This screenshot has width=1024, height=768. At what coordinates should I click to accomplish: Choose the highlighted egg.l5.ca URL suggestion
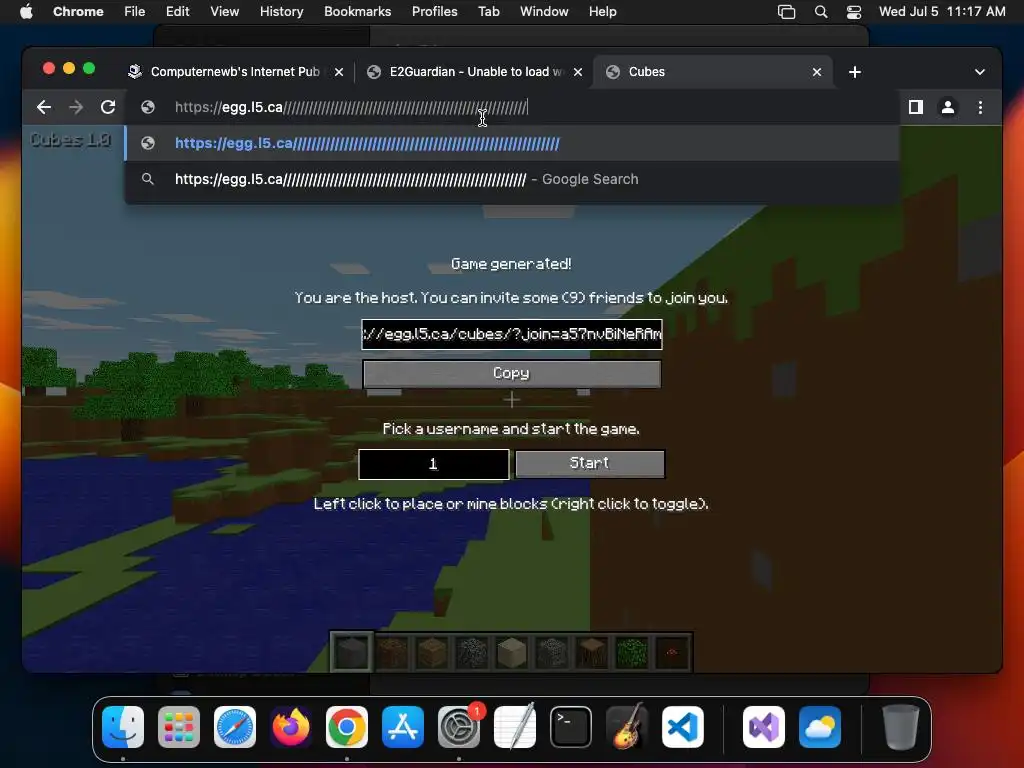(x=512, y=143)
